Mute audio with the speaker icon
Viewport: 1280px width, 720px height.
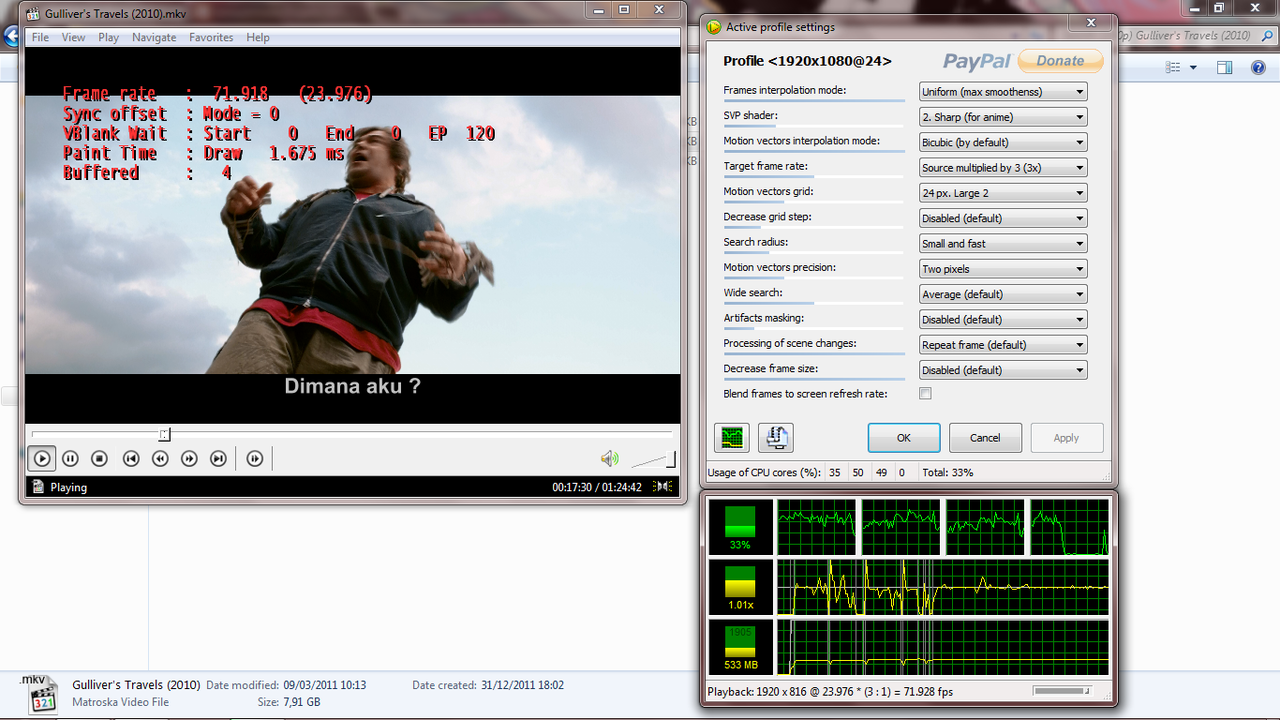609,459
